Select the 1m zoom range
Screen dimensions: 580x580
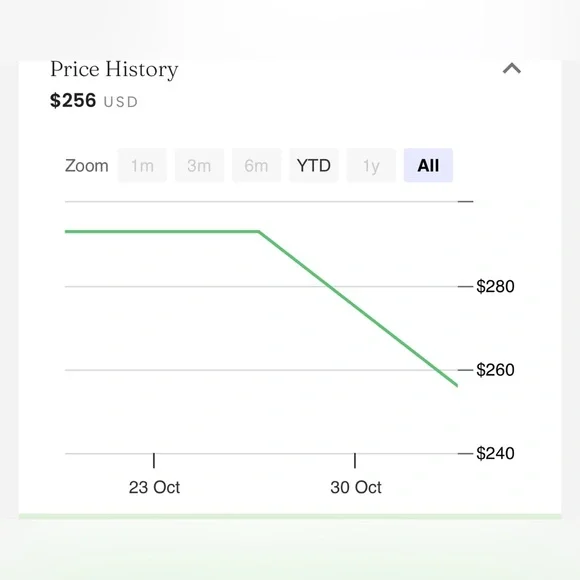click(142, 165)
